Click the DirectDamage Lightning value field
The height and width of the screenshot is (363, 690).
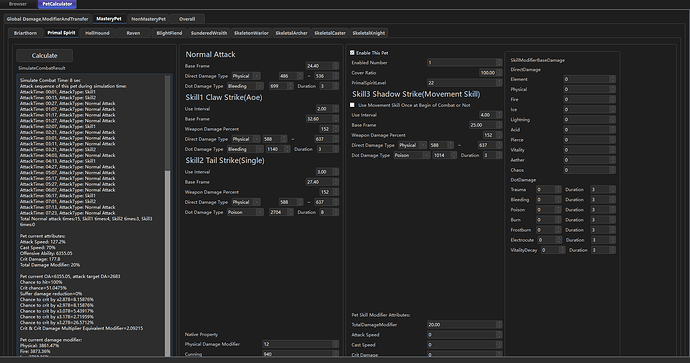coord(589,120)
